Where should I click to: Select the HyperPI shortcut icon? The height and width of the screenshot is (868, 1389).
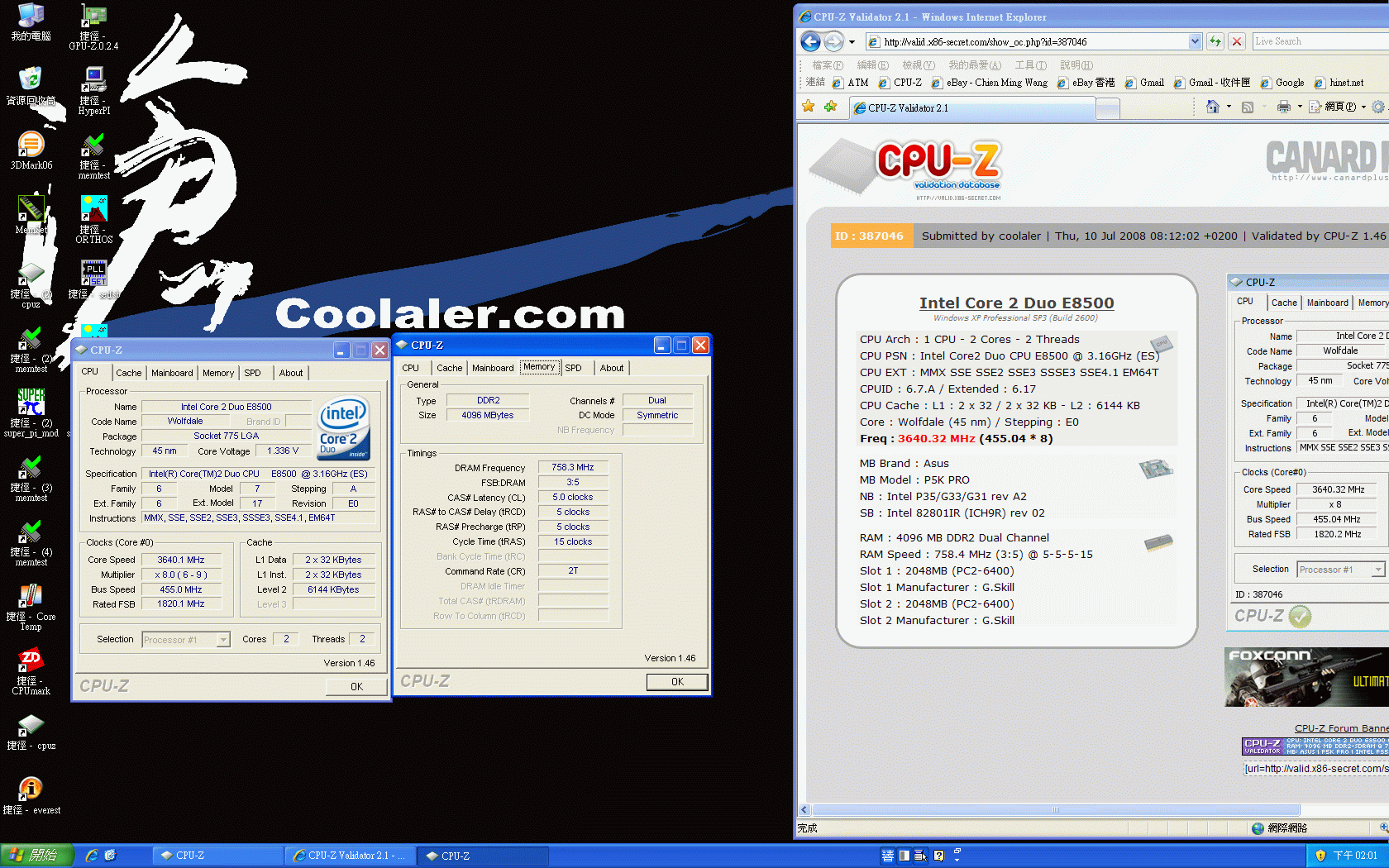click(93, 91)
